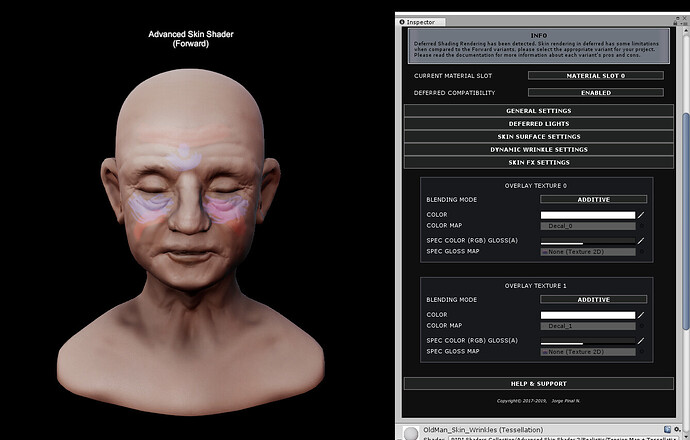Pick color with Overlay Texture 1 Color eyedropper
Screen dimensions: 690x440
(x=641, y=315)
